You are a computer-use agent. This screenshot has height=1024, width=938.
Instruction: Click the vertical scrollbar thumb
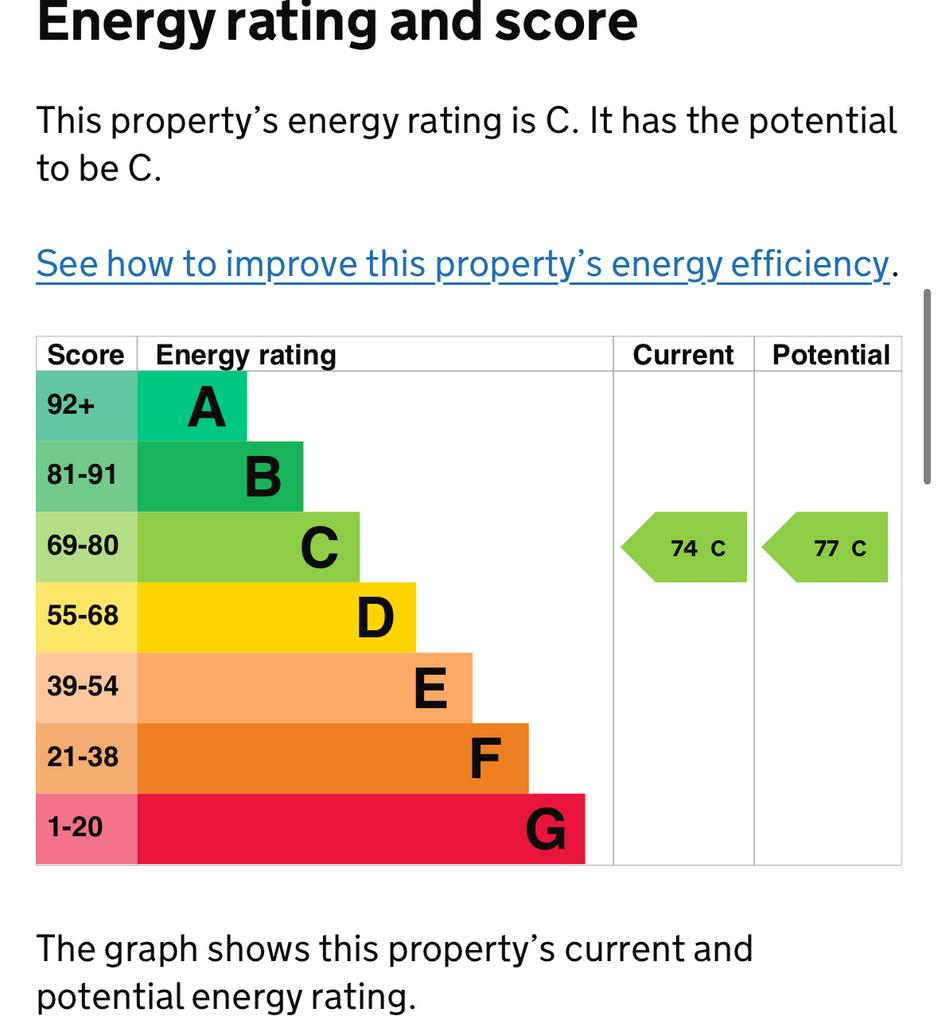click(x=929, y=388)
